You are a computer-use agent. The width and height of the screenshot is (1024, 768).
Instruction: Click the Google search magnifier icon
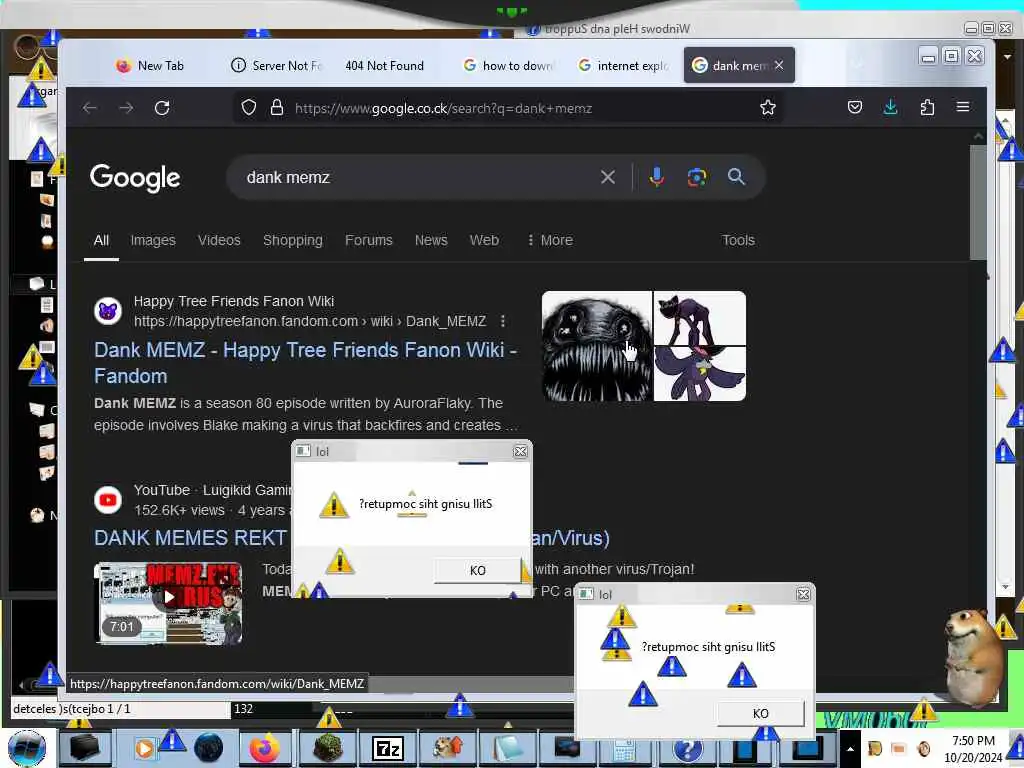736,176
